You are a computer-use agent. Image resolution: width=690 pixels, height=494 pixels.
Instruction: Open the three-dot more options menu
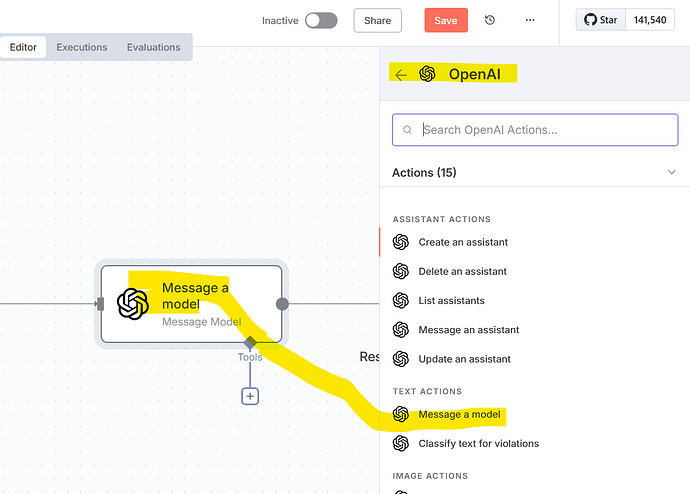point(530,20)
